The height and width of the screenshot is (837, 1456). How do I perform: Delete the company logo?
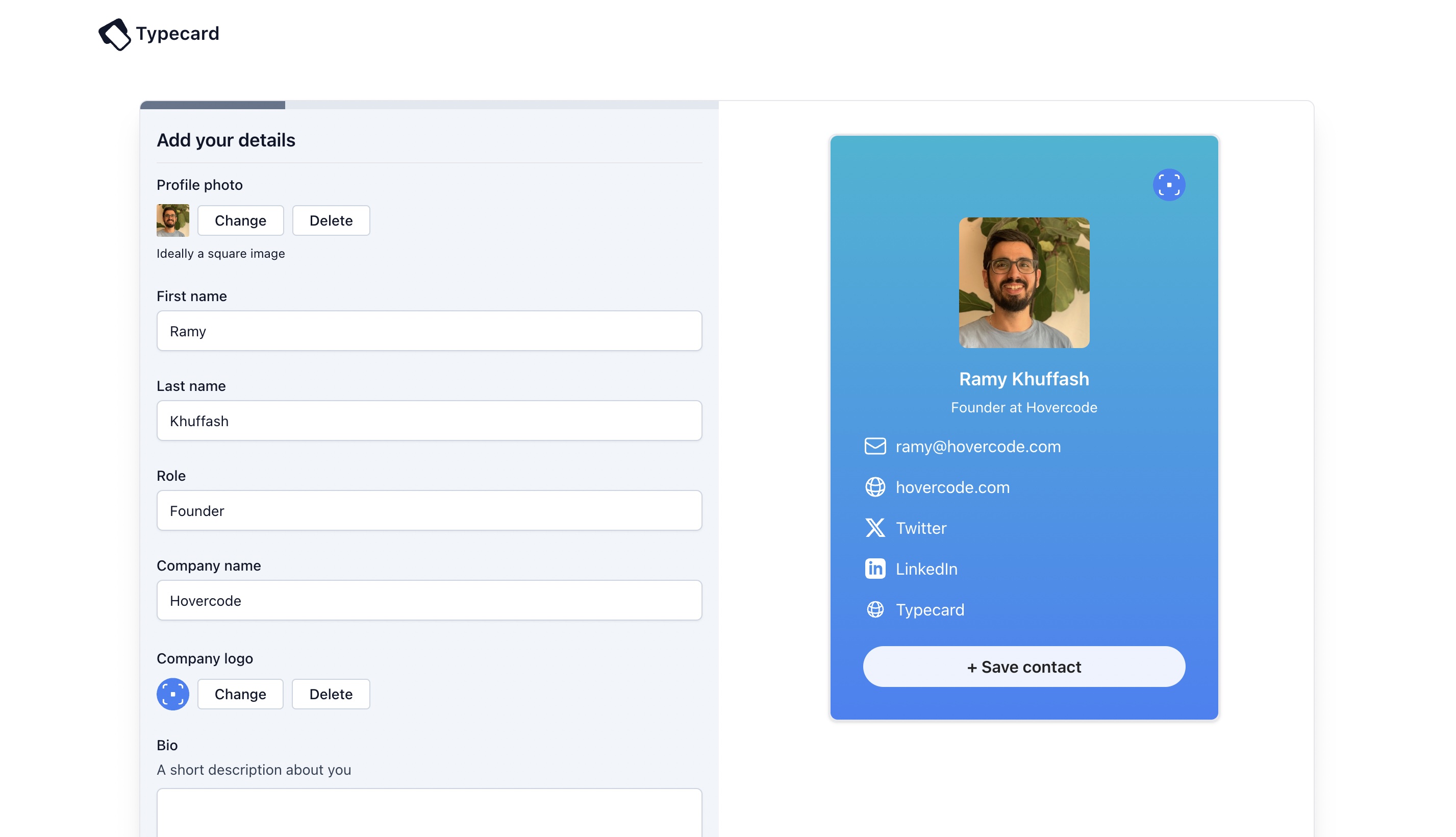coord(331,694)
